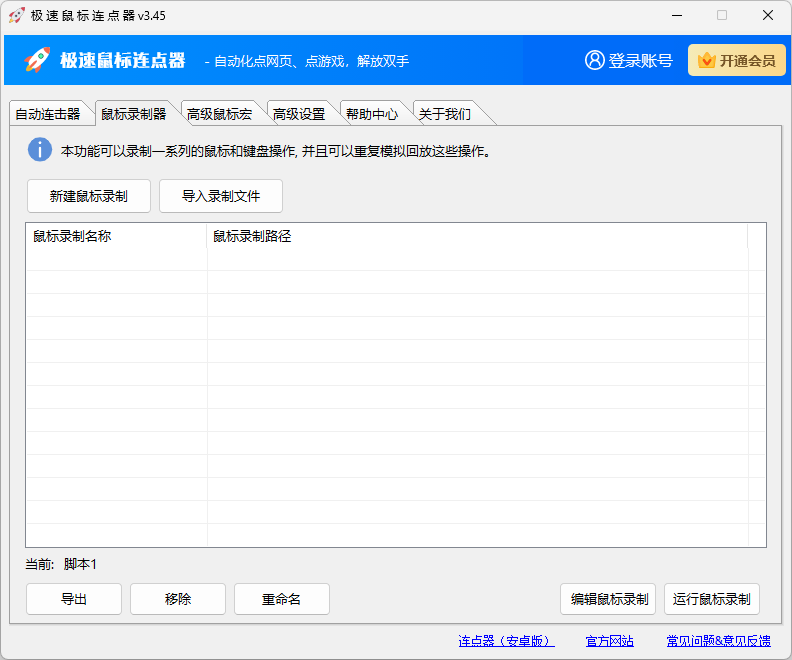The width and height of the screenshot is (792, 660).
Task: Click the 重命名 button
Action: [x=282, y=599]
